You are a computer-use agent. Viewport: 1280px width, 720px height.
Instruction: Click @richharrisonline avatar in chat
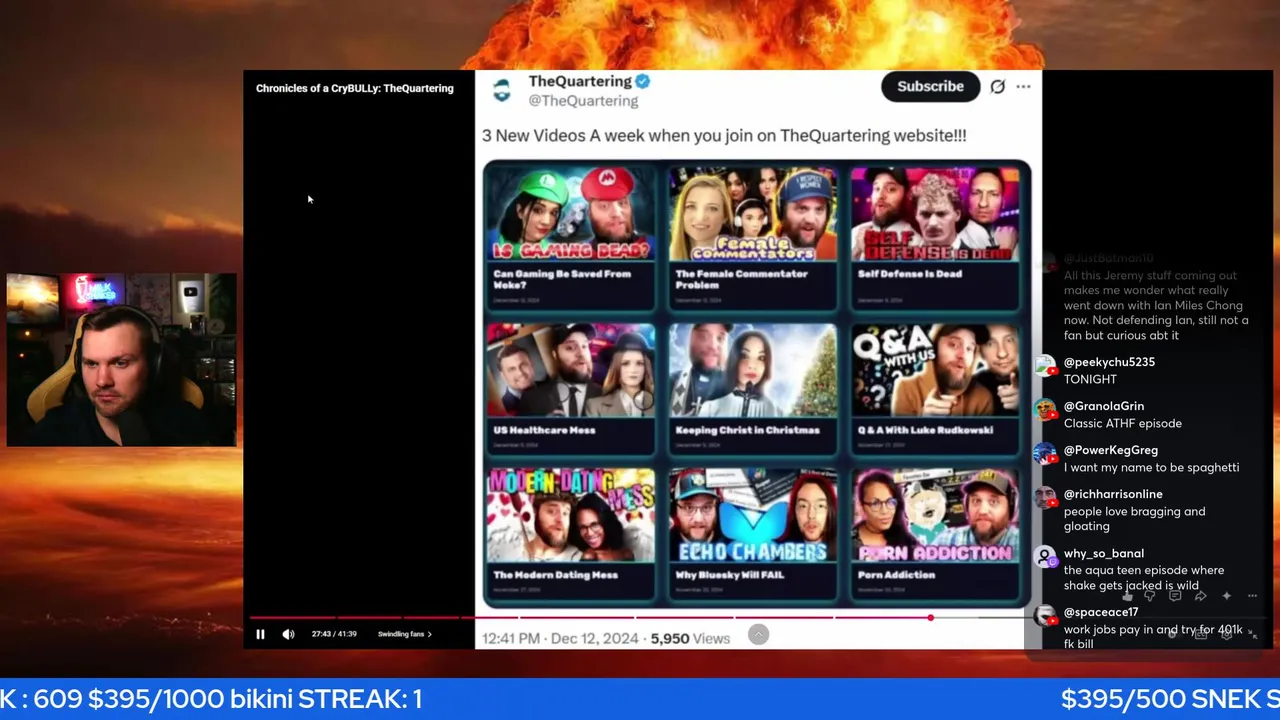pyautogui.click(x=1045, y=499)
